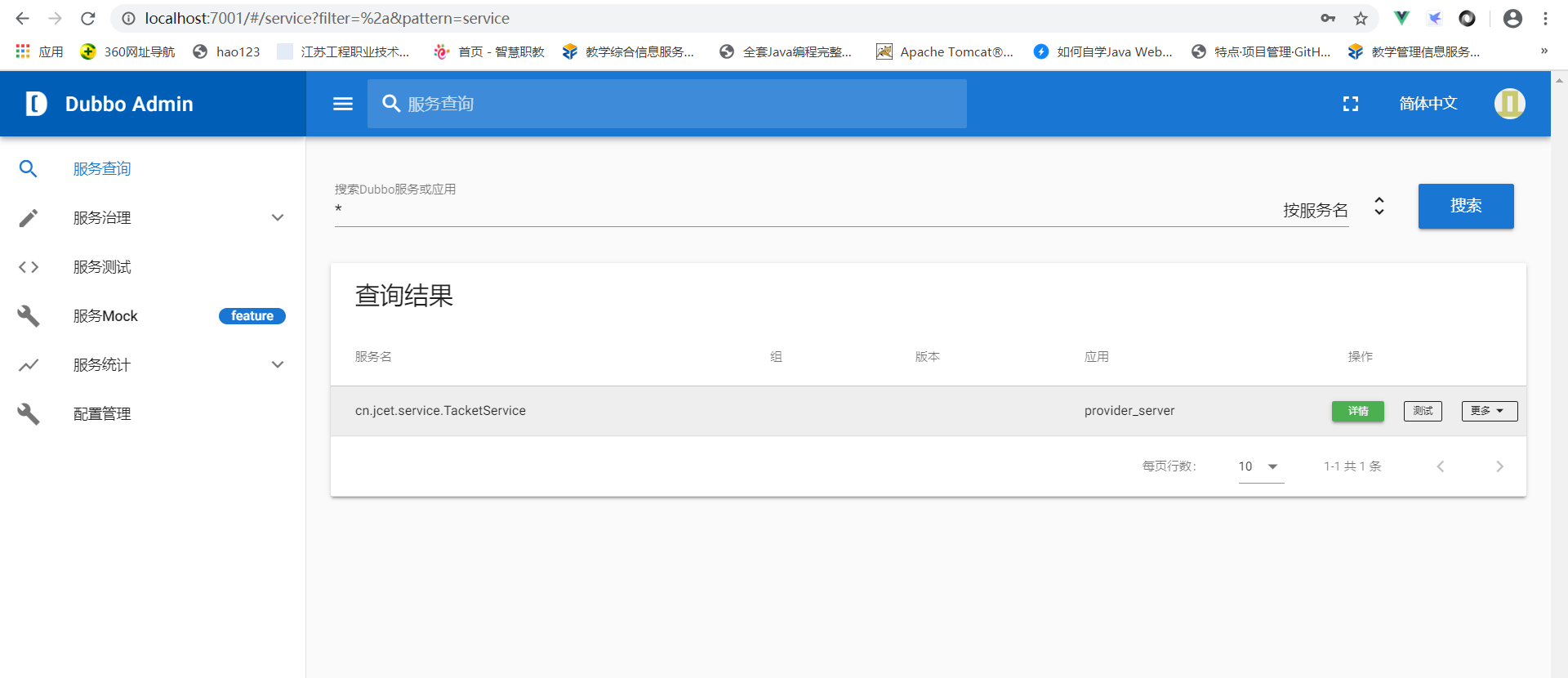
Task: Click the Dubbo Admin logo icon
Action: 36,104
